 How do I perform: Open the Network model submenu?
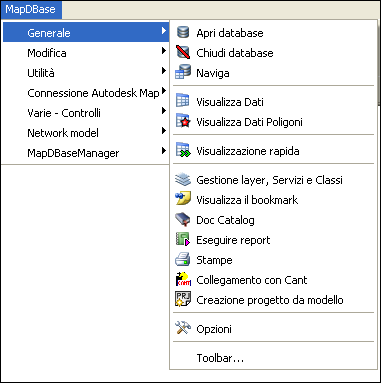[86, 132]
